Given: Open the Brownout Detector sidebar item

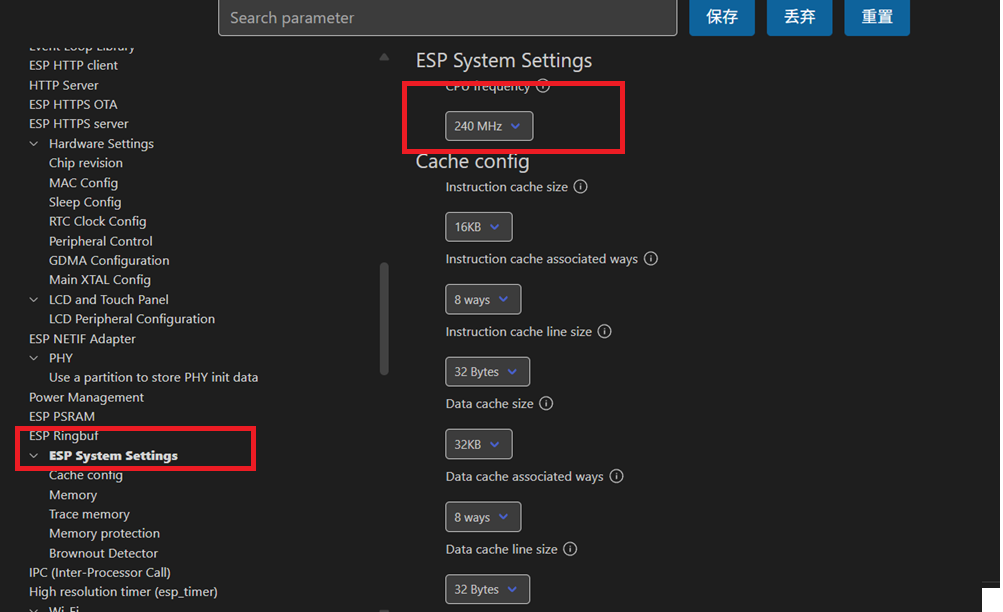Looking at the screenshot, I should [103, 553].
